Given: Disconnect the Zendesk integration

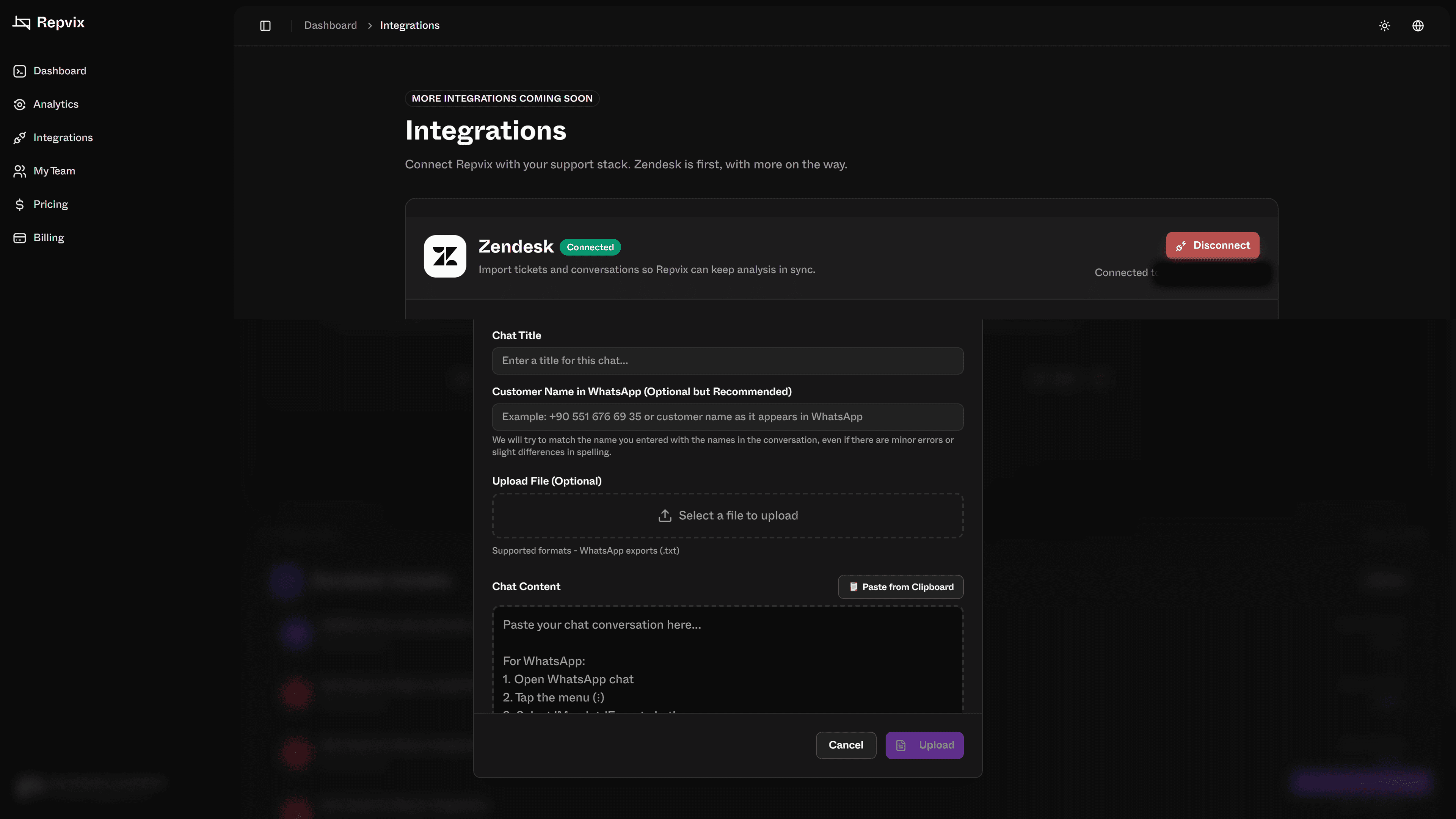Looking at the screenshot, I should click(1213, 245).
